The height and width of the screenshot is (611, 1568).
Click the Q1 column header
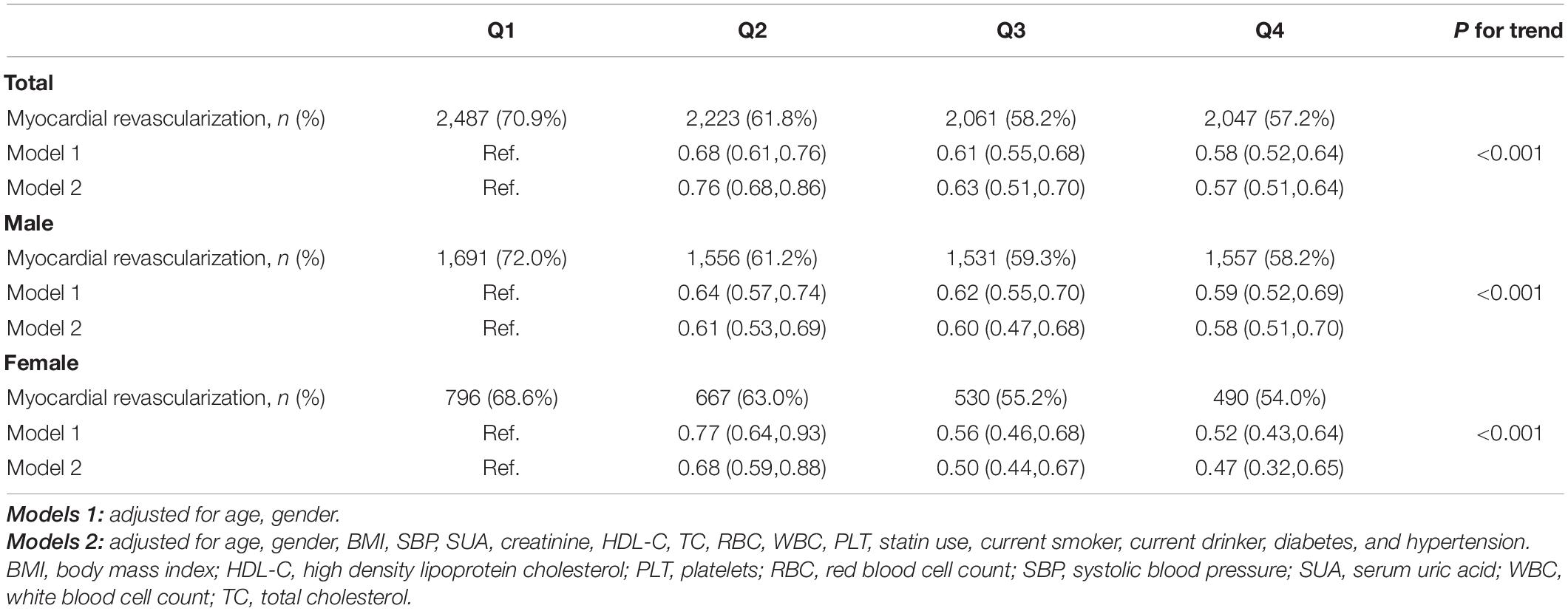[500, 31]
